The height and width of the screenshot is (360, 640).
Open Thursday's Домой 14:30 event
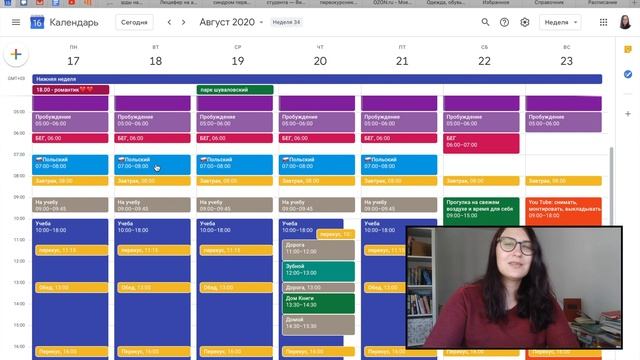click(x=318, y=325)
